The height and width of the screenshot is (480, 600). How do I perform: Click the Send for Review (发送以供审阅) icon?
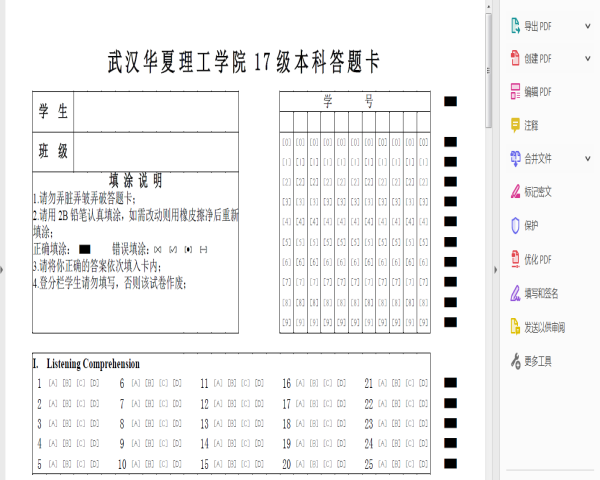point(515,327)
